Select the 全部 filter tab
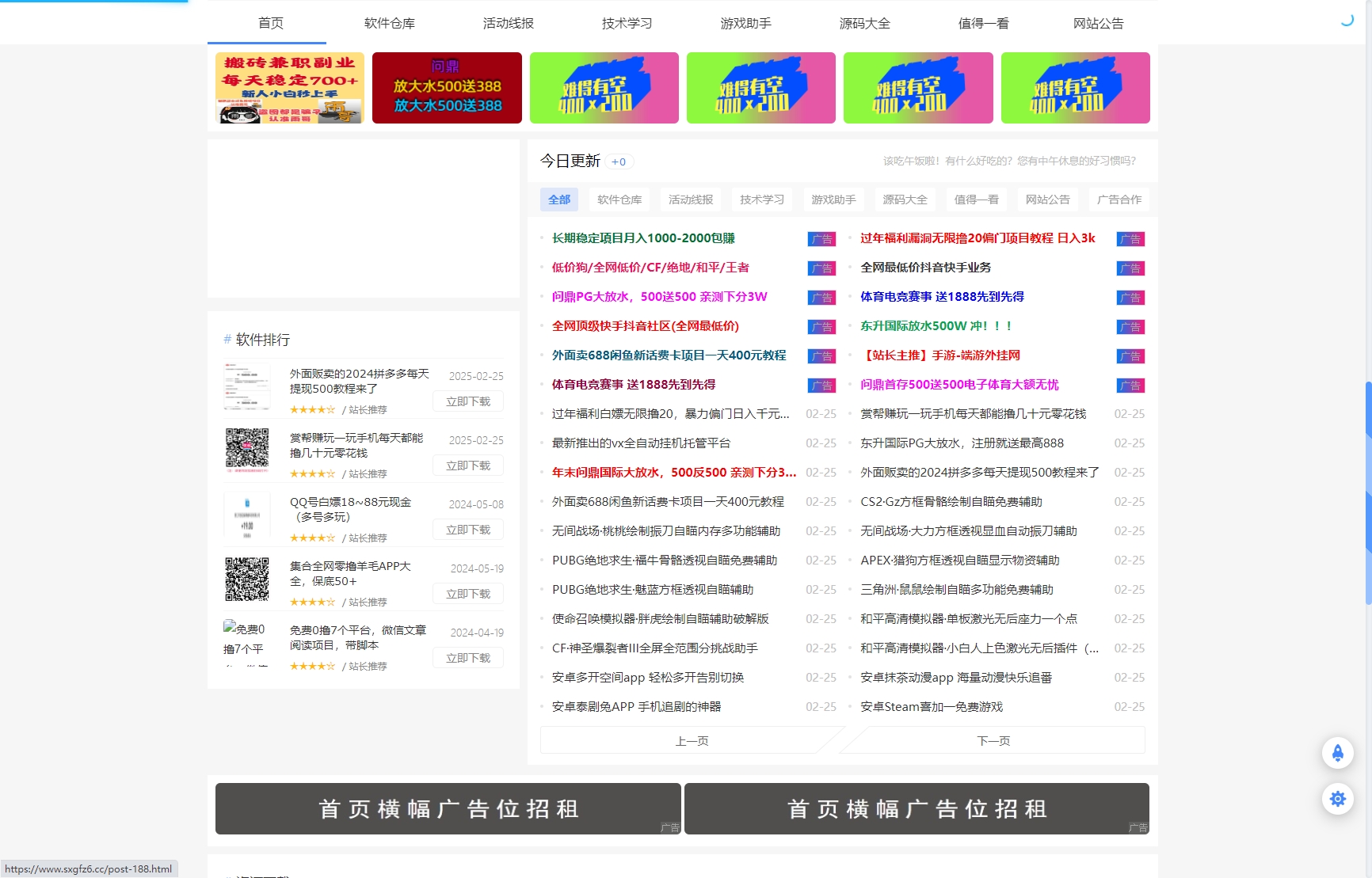1372x878 pixels. pyautogui.click(x=559, y=200)
